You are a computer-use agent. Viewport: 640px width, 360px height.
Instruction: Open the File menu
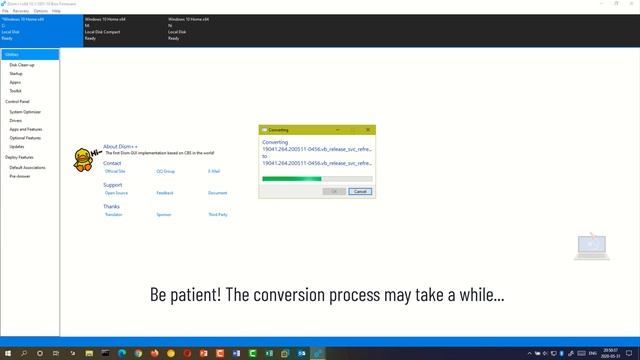coord(5,11)
